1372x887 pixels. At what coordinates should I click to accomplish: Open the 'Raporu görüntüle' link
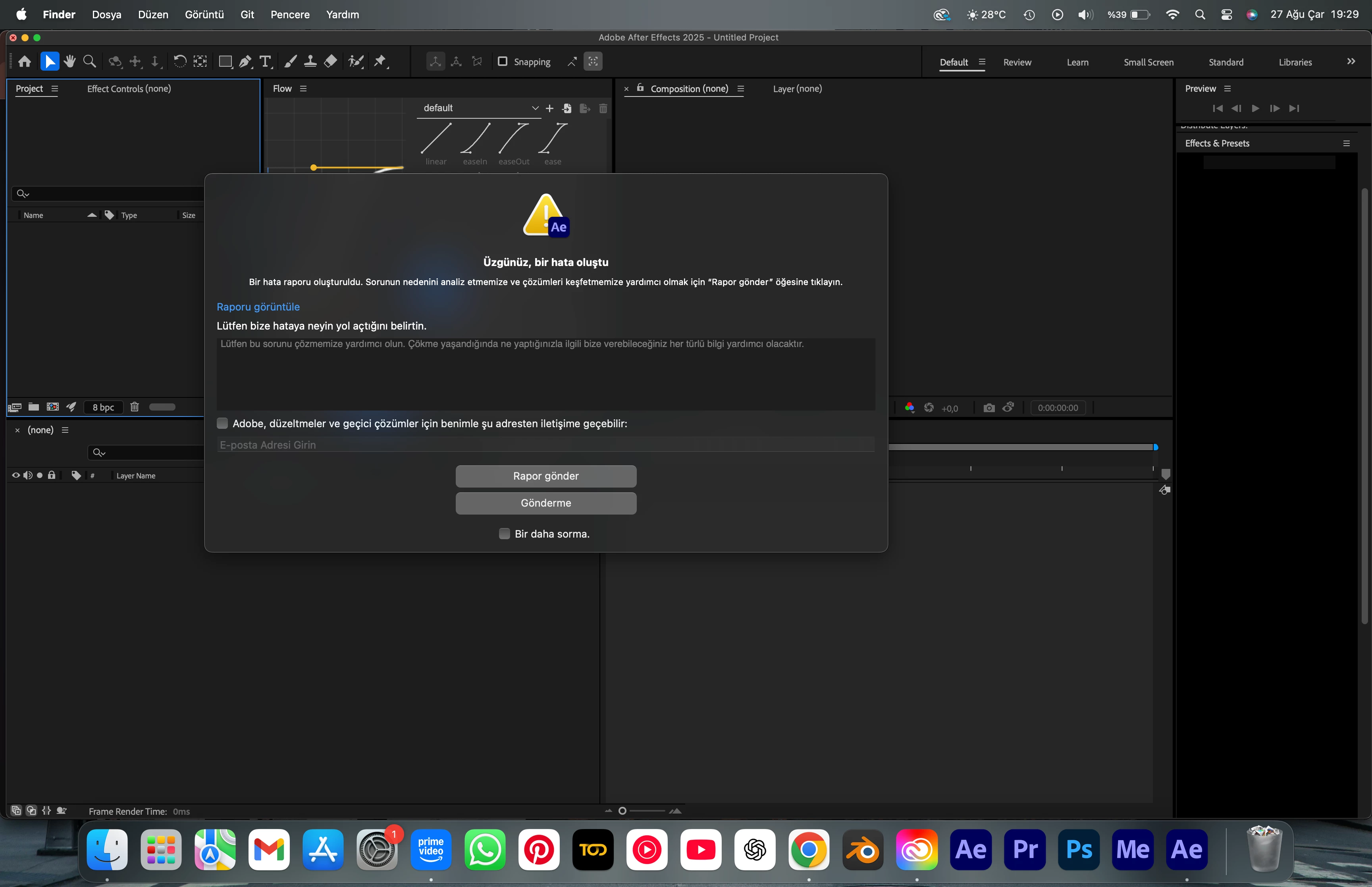(x=258, y=307)
